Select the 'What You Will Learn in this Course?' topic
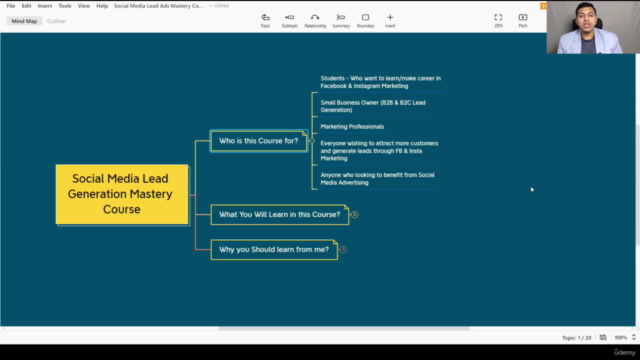This screenshot has height=360, width=640. coord(280,215)
